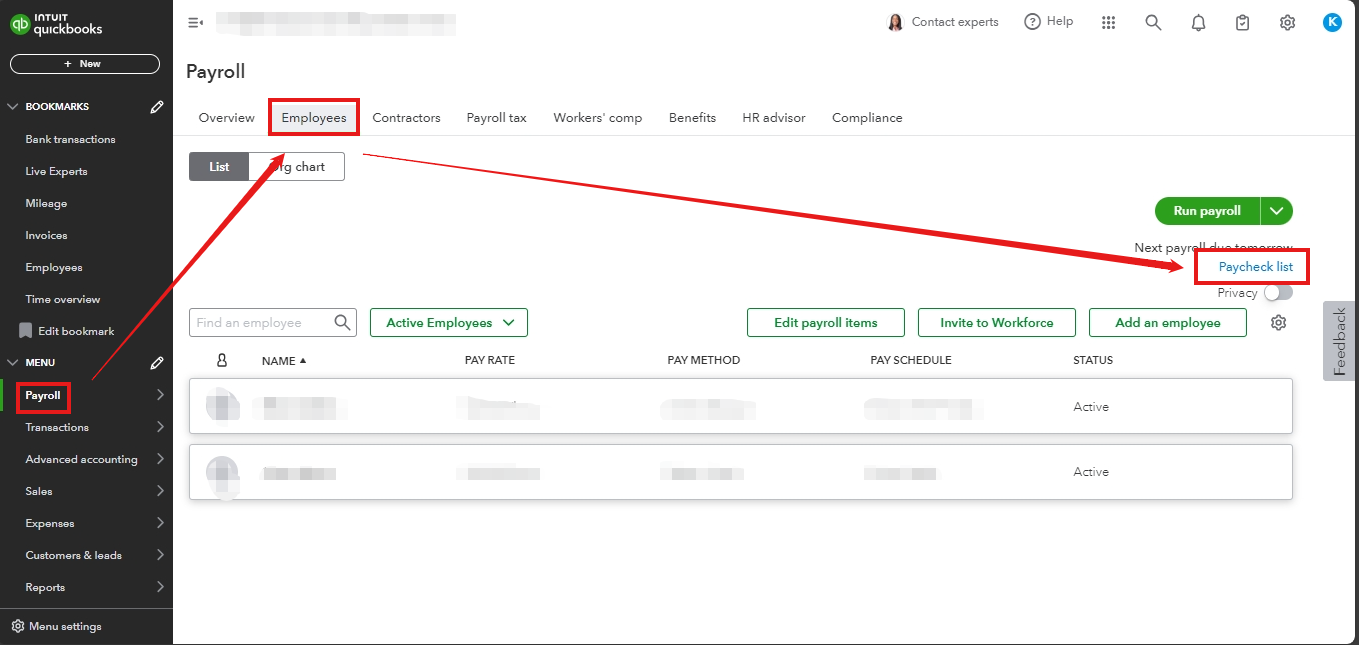
Task: Edit the menu with pencil icon
Action: pyautogui.click(x=157, y=362)
